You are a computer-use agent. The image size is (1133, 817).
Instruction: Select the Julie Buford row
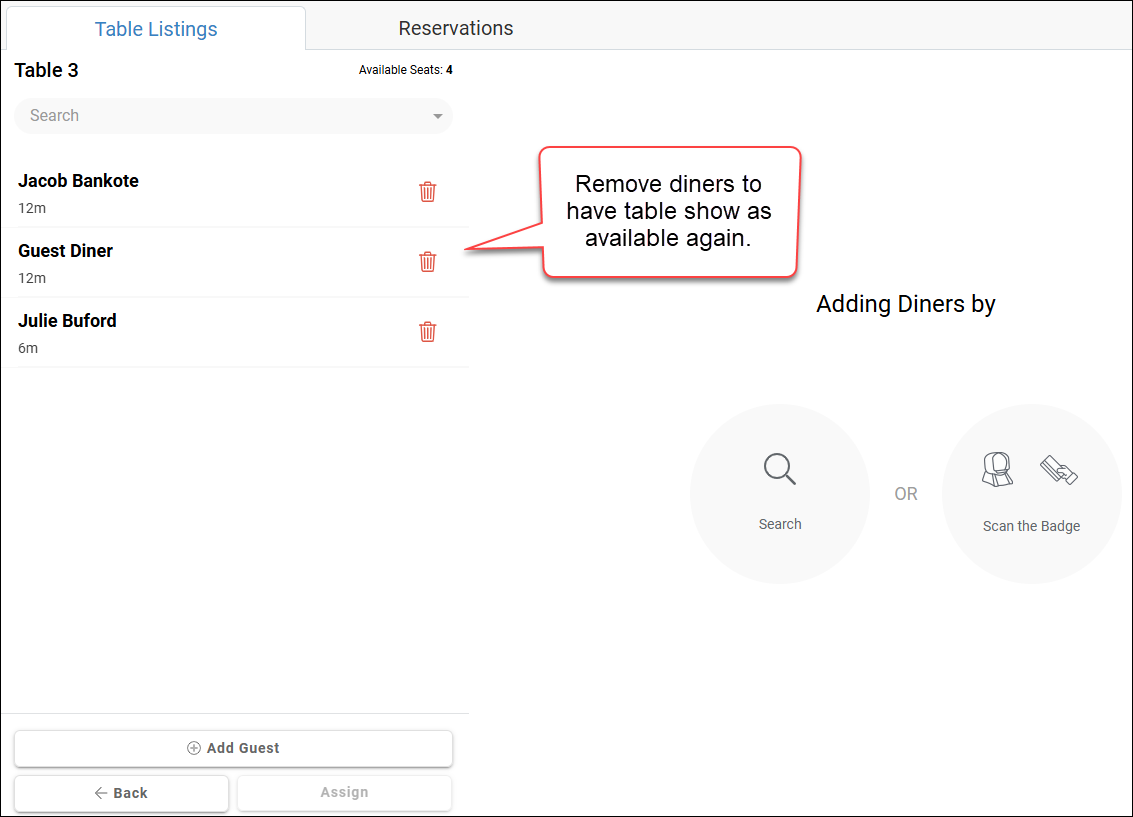click(235, 333)
